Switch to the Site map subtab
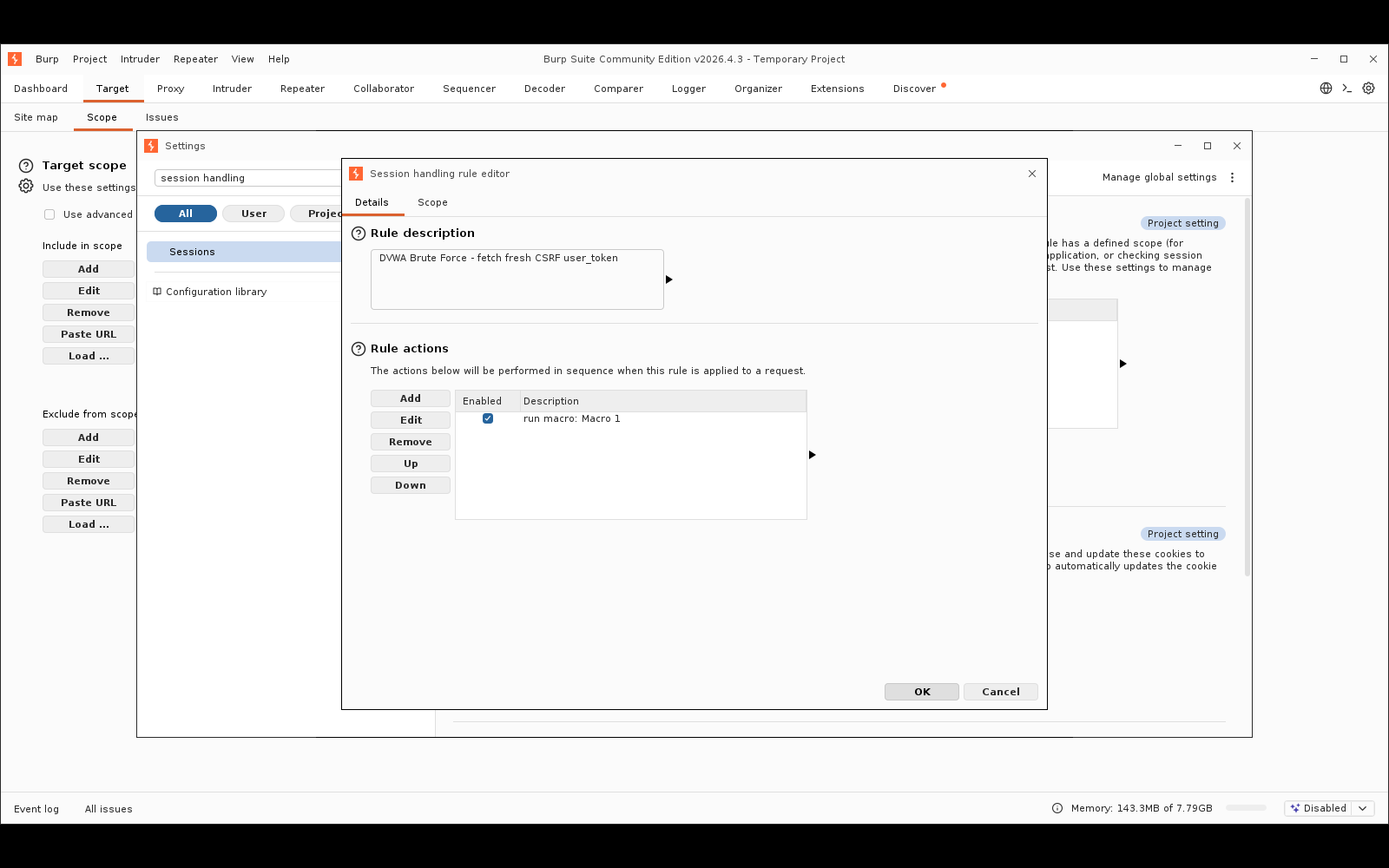 (x=36, y=117)
